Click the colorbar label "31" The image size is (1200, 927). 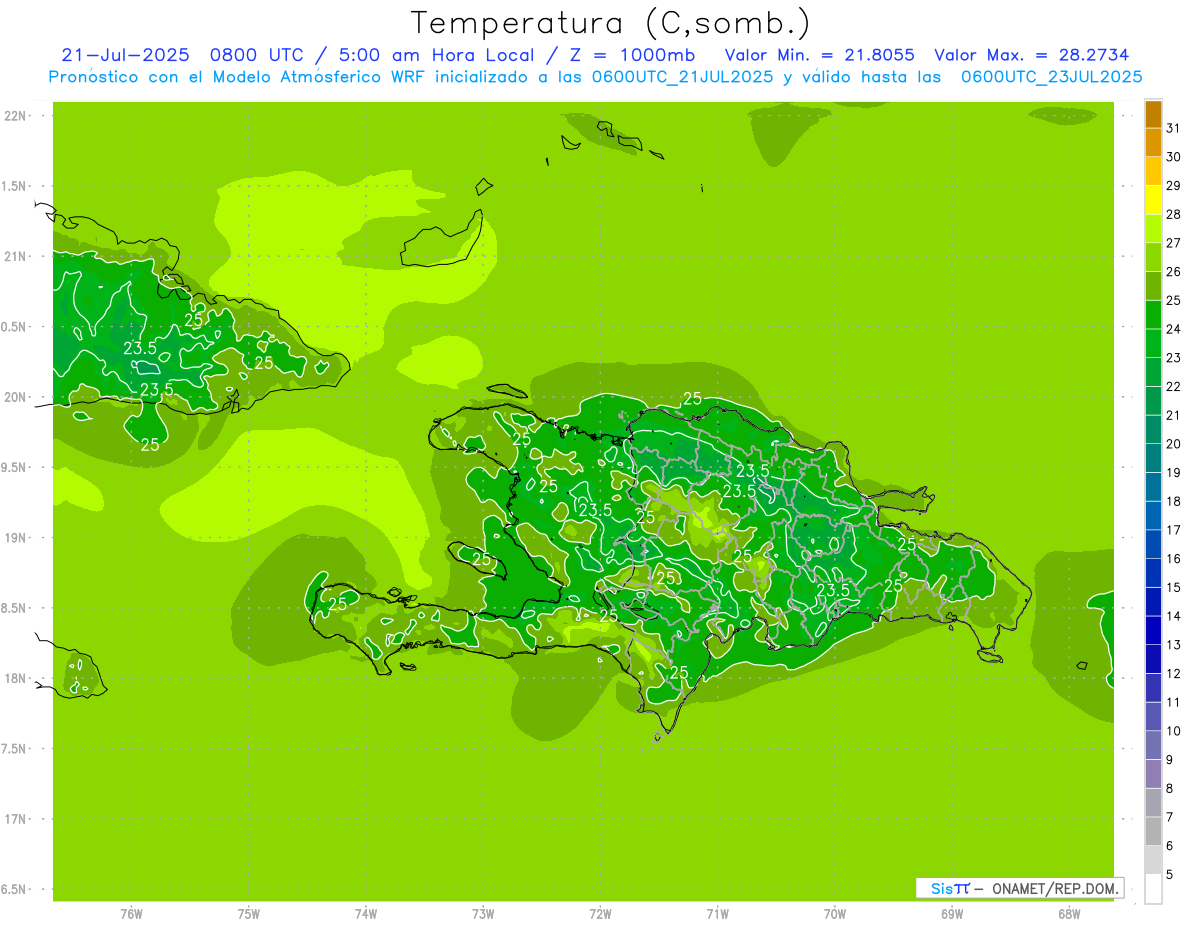click(x=1174, y=128)
